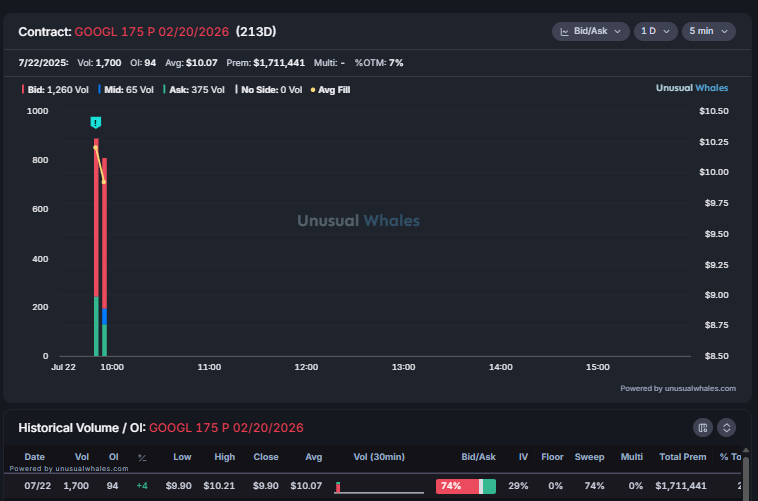758x501 pixels.
Task: Click the second volume bar with blue segment
Action: point(104,257)
